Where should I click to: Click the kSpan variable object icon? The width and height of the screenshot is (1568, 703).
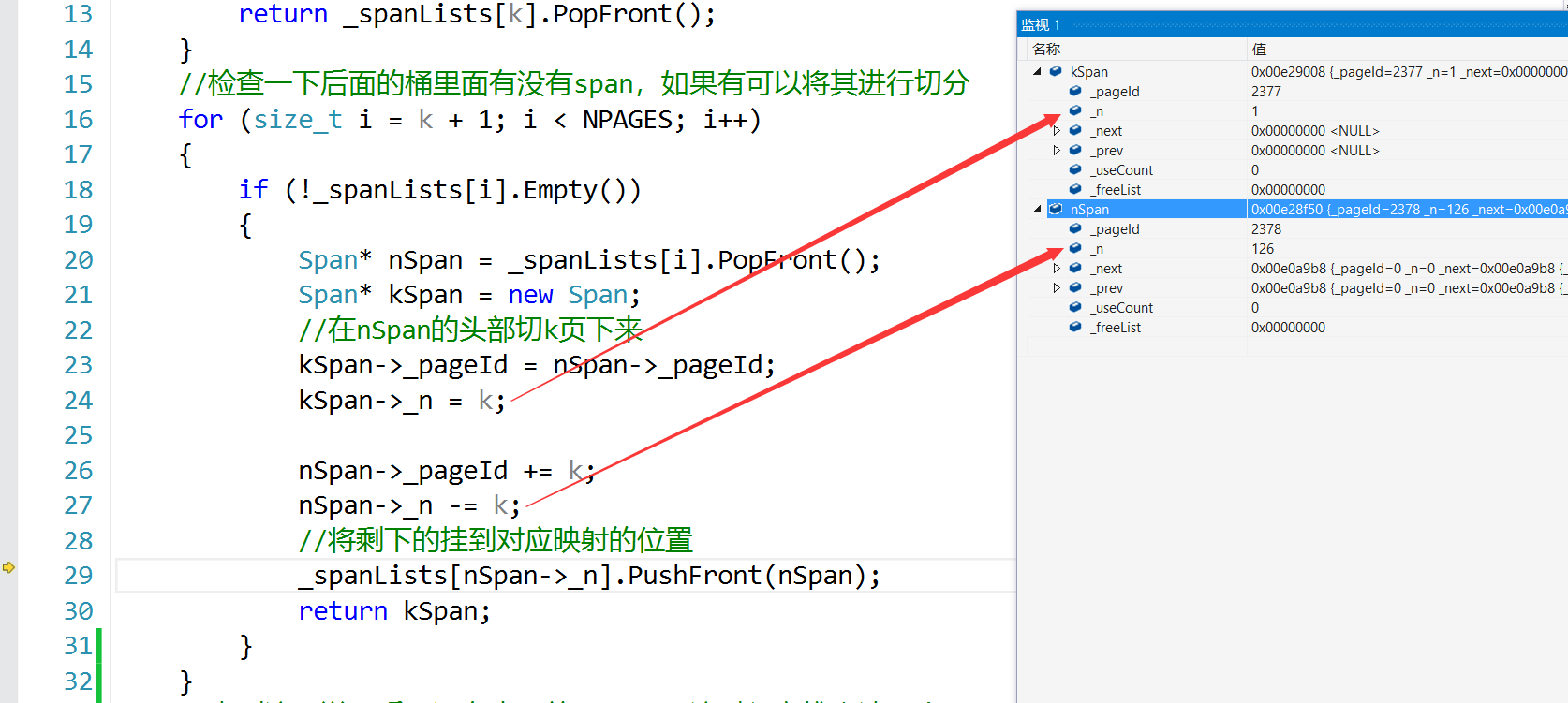(1056, 71)
